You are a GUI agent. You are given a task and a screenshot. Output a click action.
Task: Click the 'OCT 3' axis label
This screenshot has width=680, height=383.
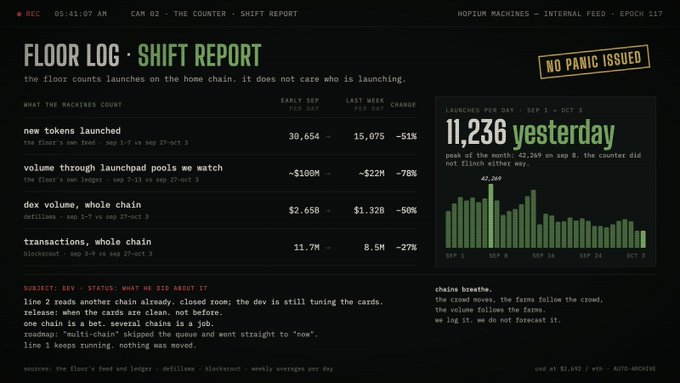636,256
